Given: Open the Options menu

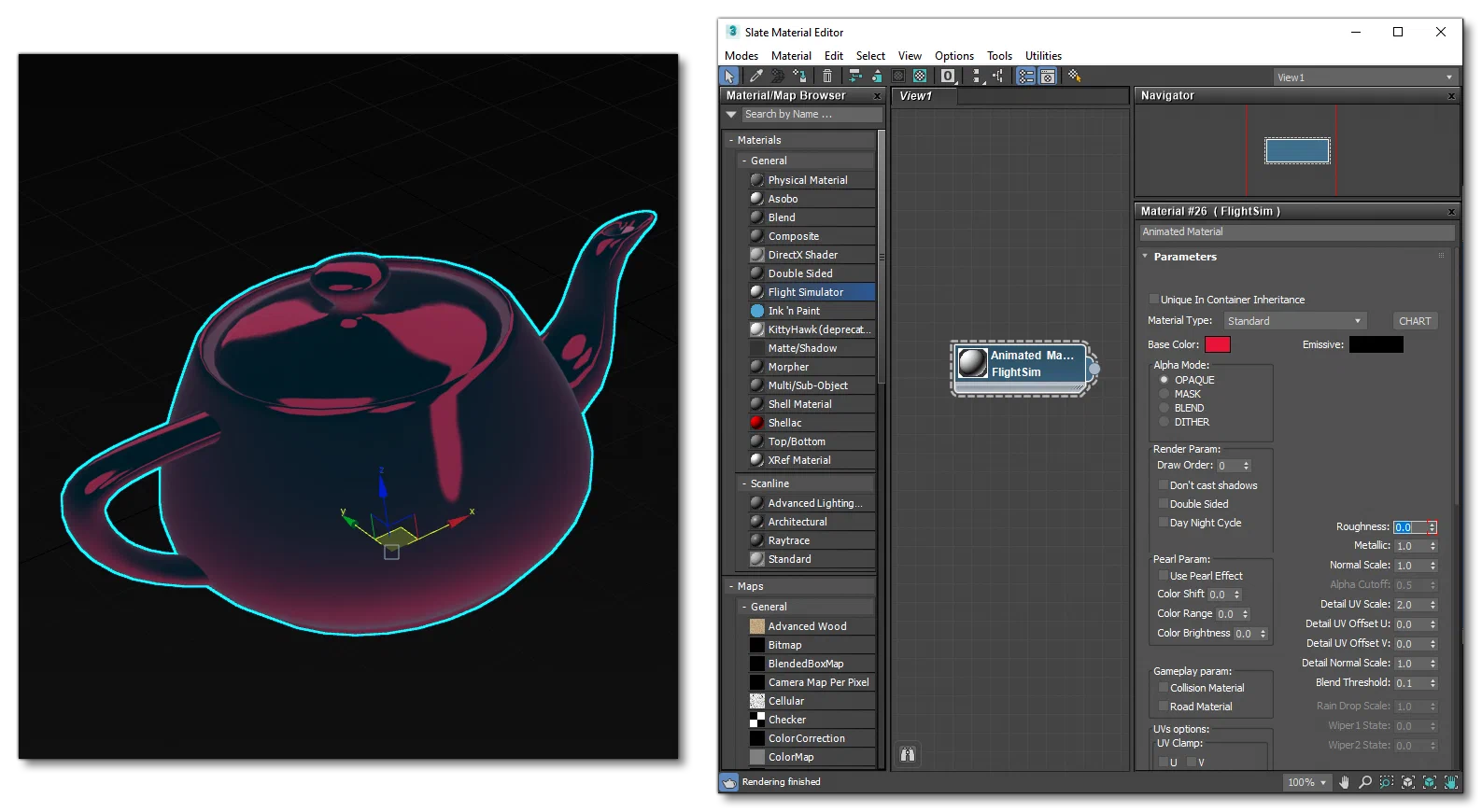Looking at the screenshot, I should point(954,56).
